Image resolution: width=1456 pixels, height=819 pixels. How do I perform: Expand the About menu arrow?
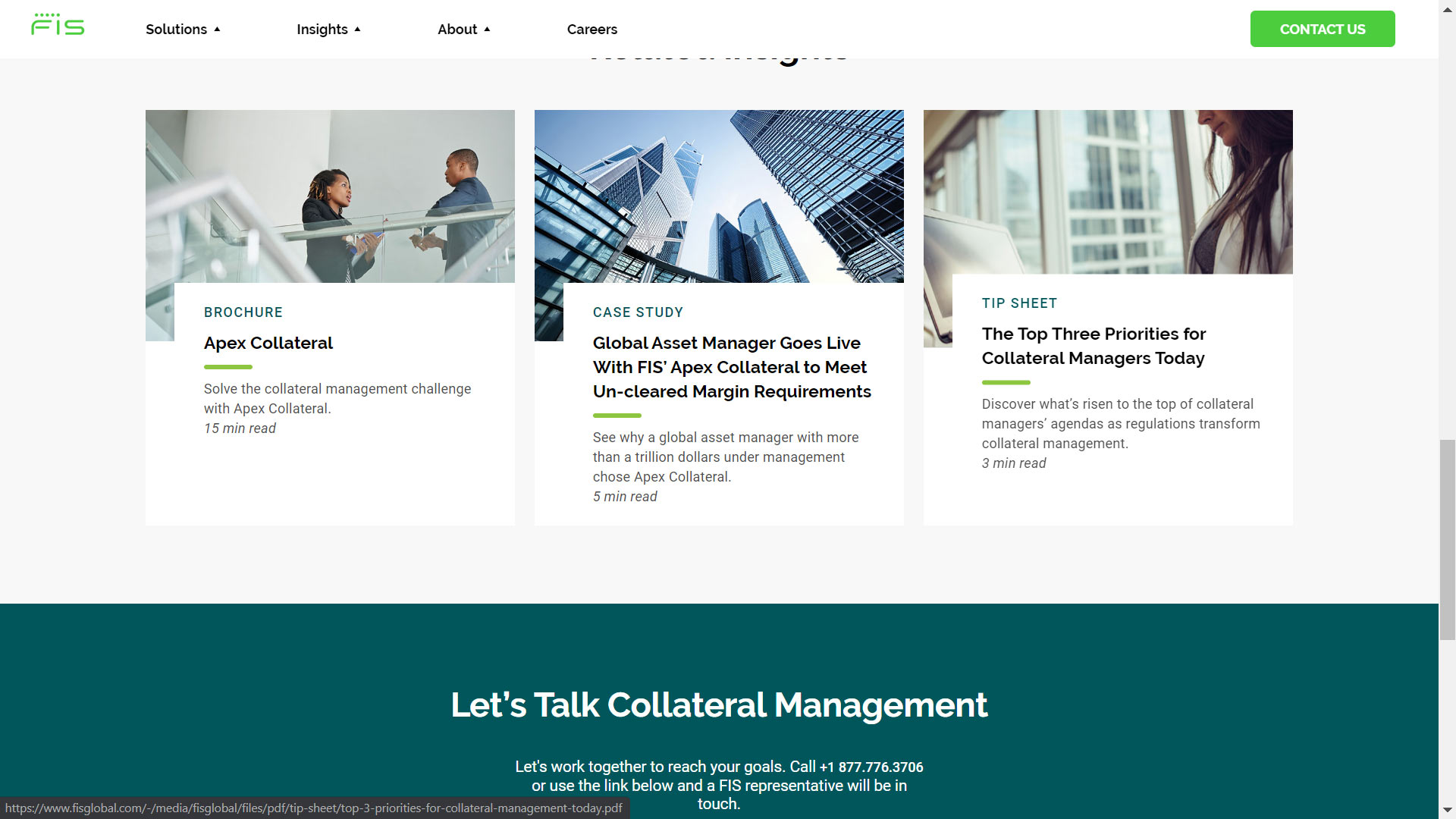[x=487, y=30]
